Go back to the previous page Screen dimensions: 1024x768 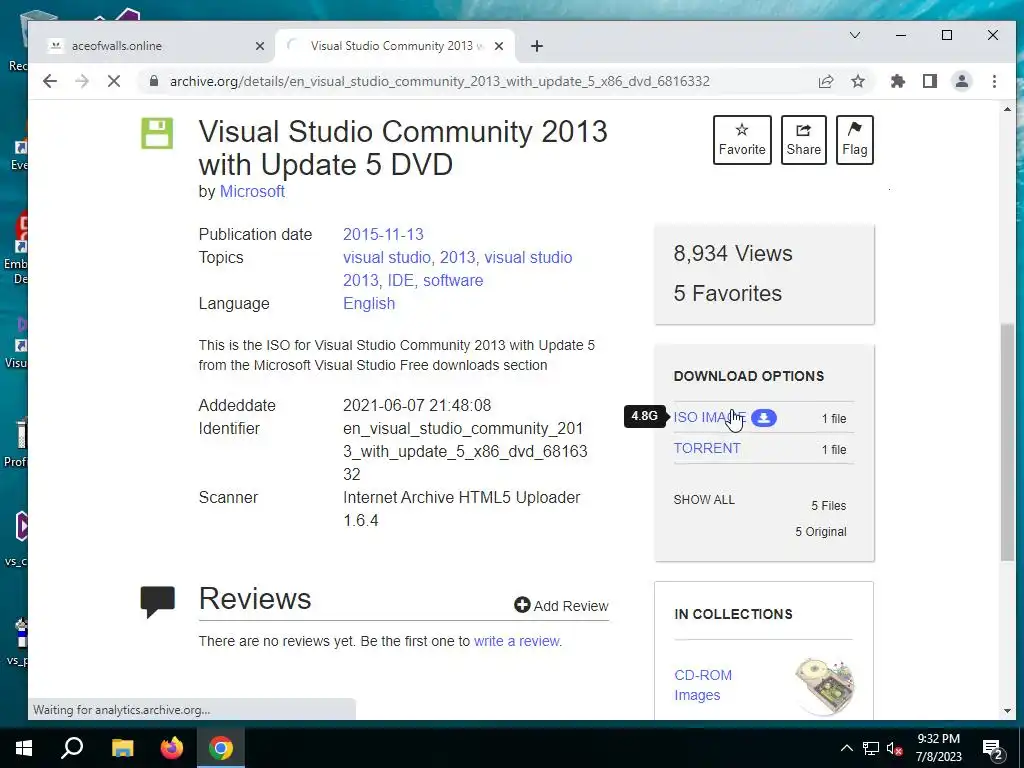point(50,81)
